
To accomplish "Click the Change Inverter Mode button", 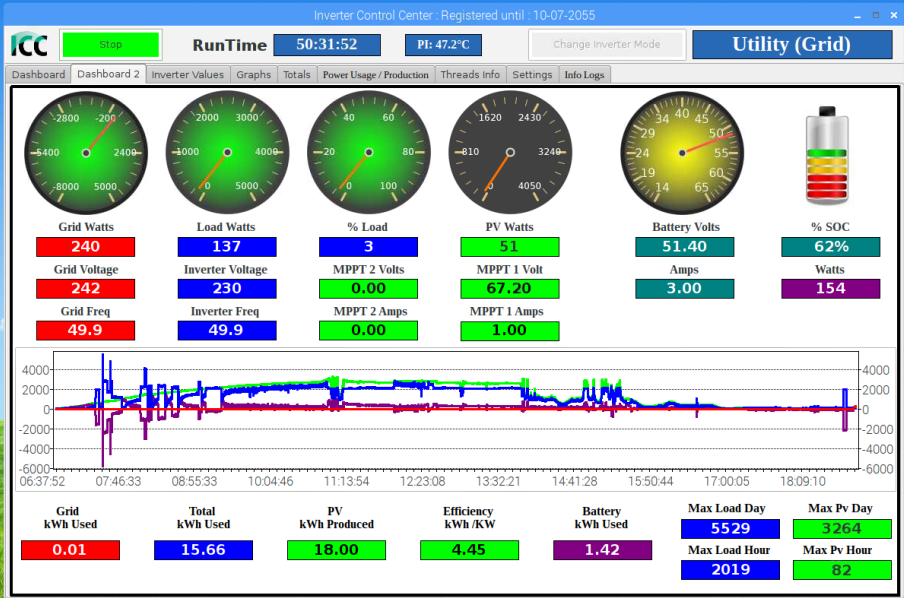I will coord(607,45).
